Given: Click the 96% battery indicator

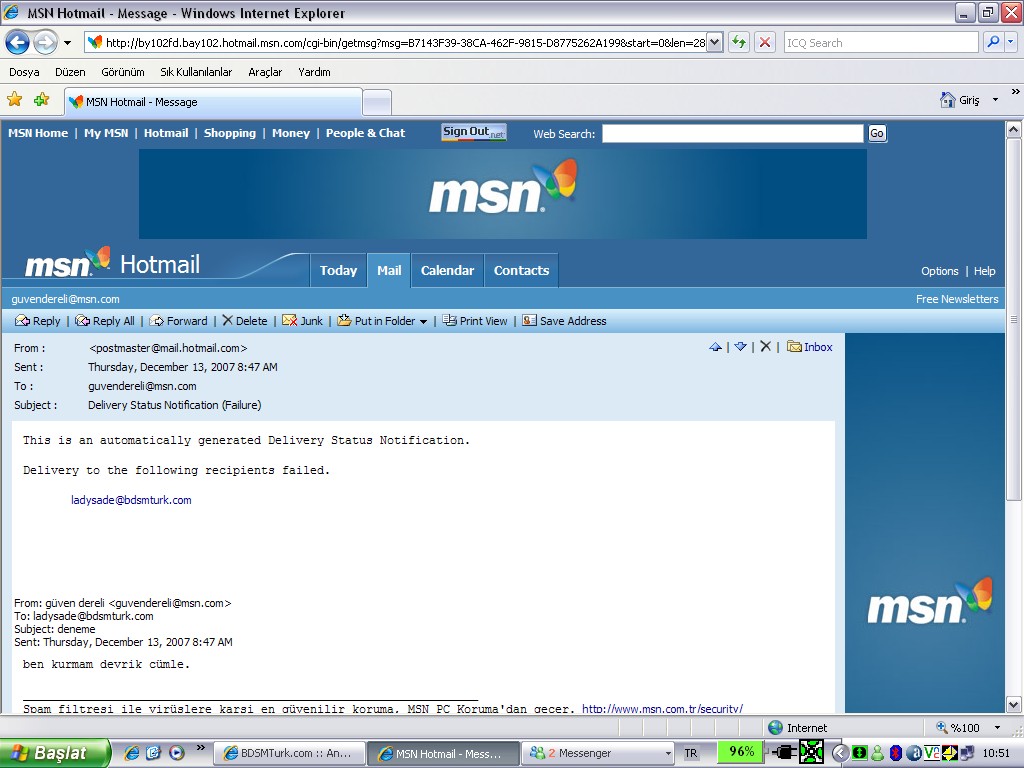Looking at the screenshot, I should point(741,752).
